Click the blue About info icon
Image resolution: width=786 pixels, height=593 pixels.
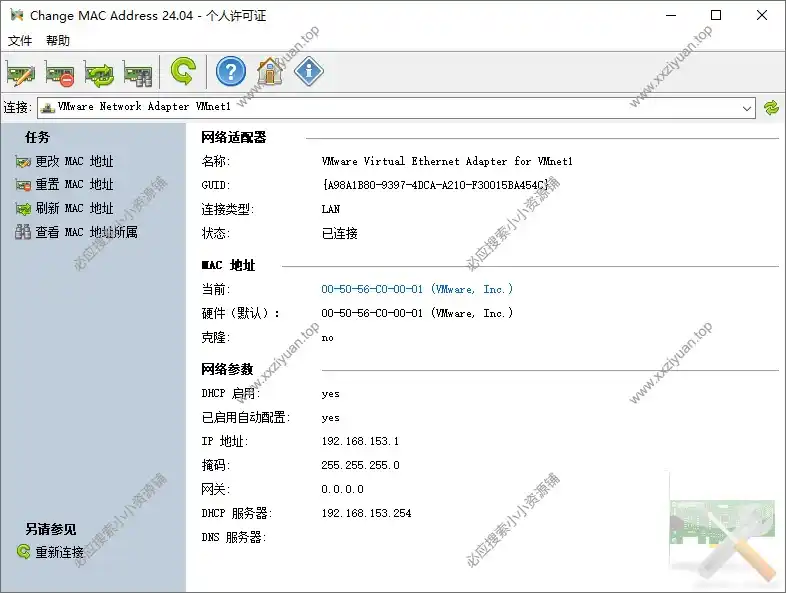[309, 72]
